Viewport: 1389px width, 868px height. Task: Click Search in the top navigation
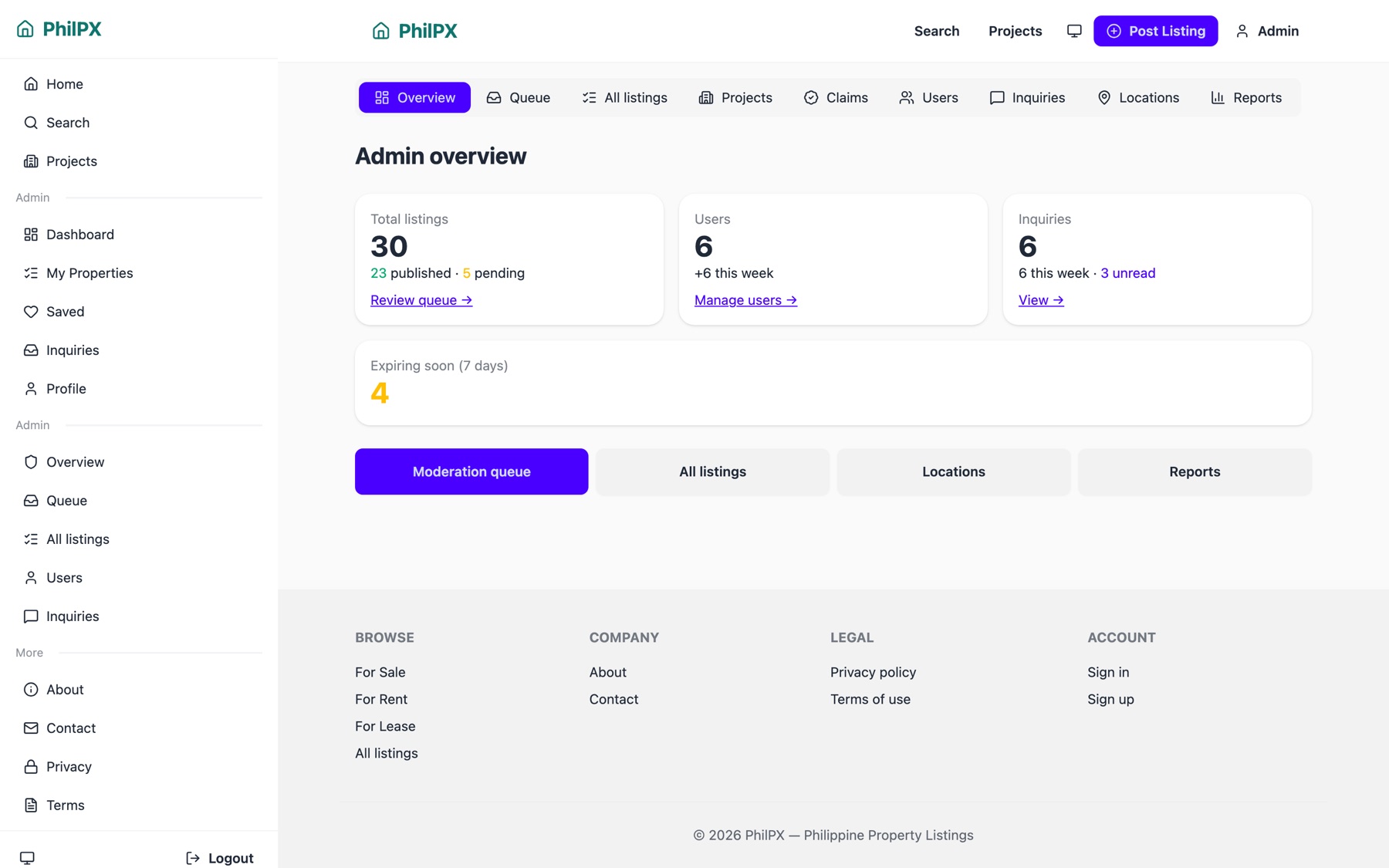937,31
